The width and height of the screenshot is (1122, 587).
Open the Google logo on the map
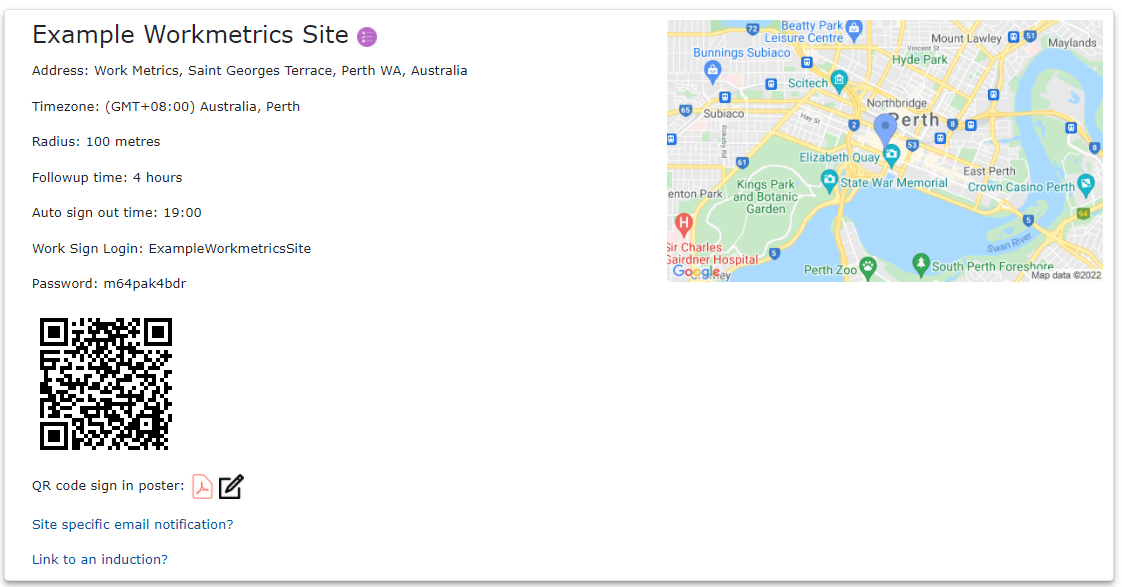[696, 272]
